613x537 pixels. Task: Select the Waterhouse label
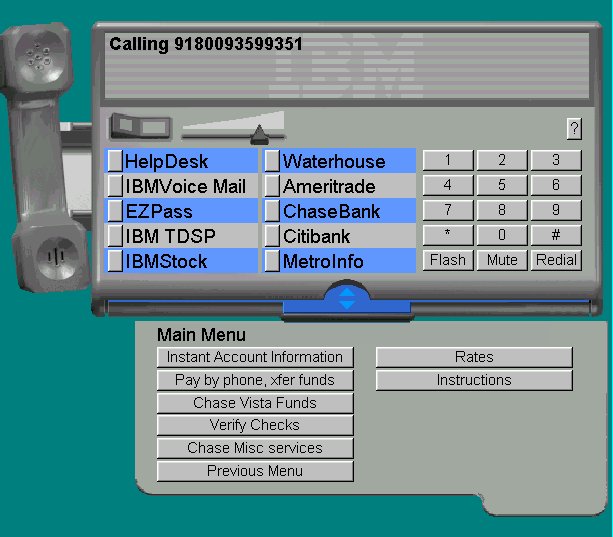[334, 161]
